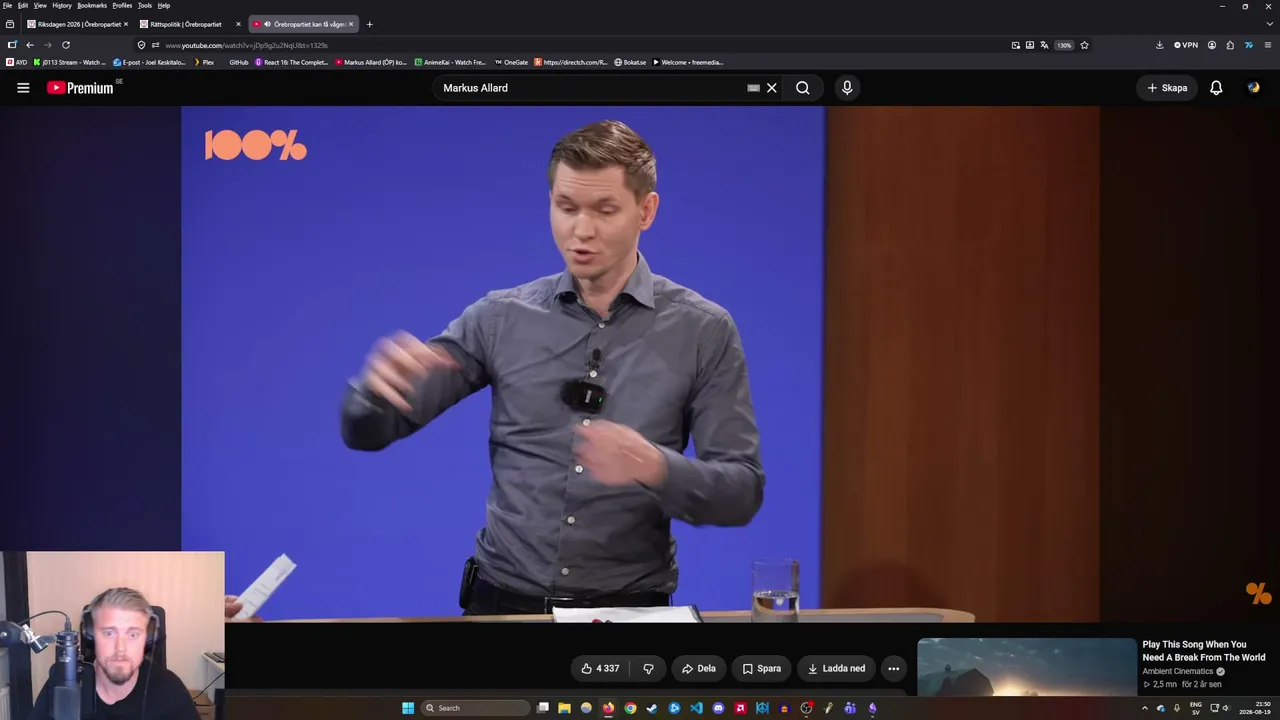Open Steam from taskbar
The height and width of the screenshot is (720, 1280).
652,708
